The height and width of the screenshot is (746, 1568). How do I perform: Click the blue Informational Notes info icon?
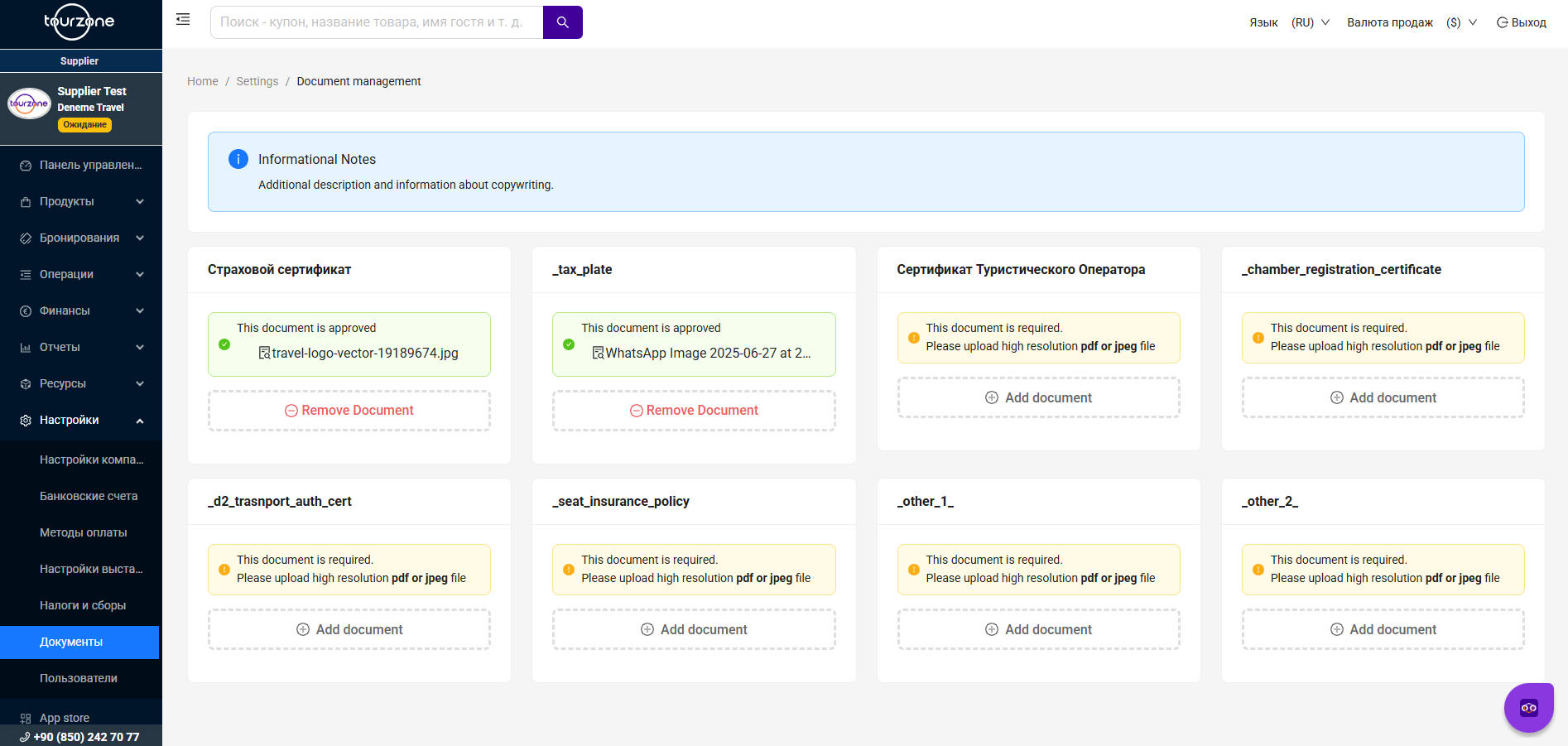tap(238, 159)
